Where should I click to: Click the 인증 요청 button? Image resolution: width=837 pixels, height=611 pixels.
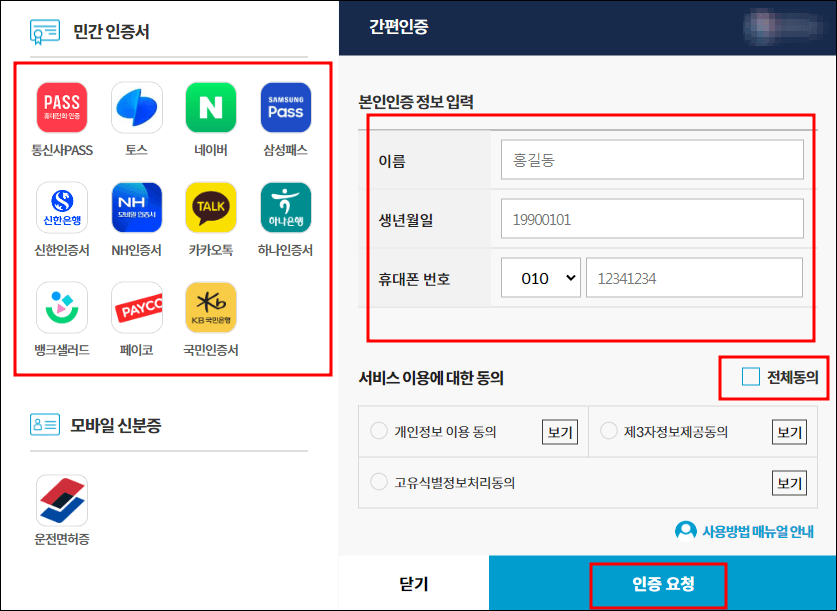pyautogui.click(x=663, y=583)
